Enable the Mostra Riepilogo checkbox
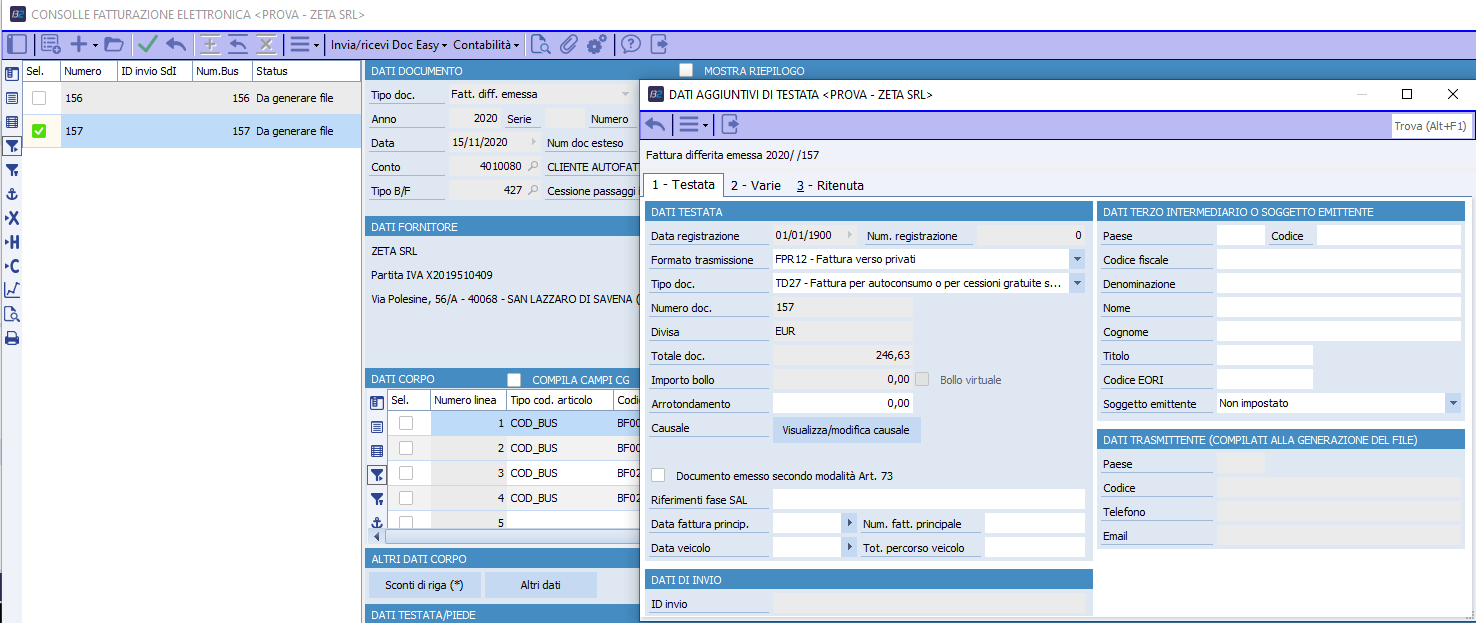Image resolution: width=1476 pixels, height=623 pixels. coord(686,71)
